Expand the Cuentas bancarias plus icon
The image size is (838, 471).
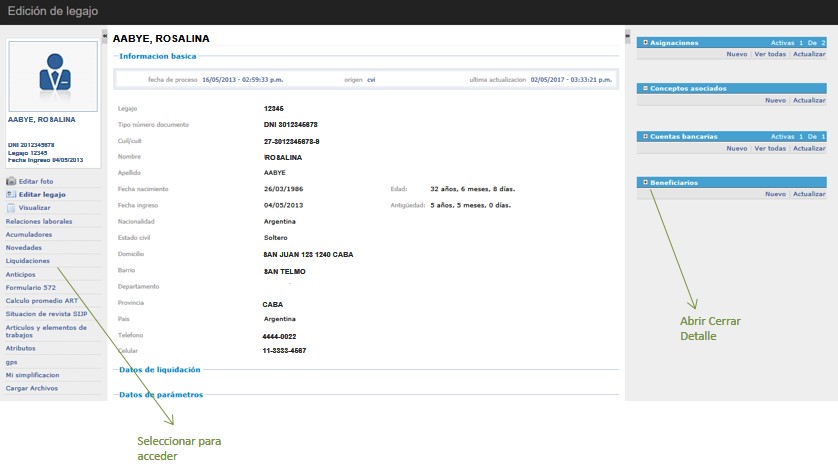(x=646, y=136)
